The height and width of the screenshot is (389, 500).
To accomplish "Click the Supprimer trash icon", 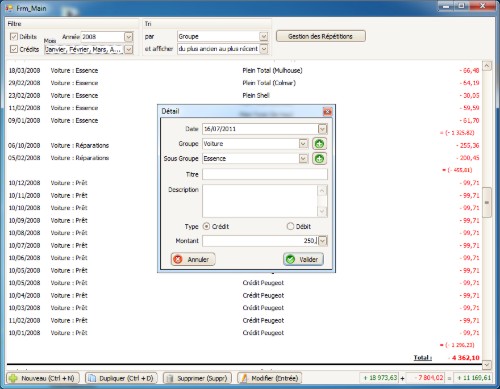I will [x=170, y=378].
